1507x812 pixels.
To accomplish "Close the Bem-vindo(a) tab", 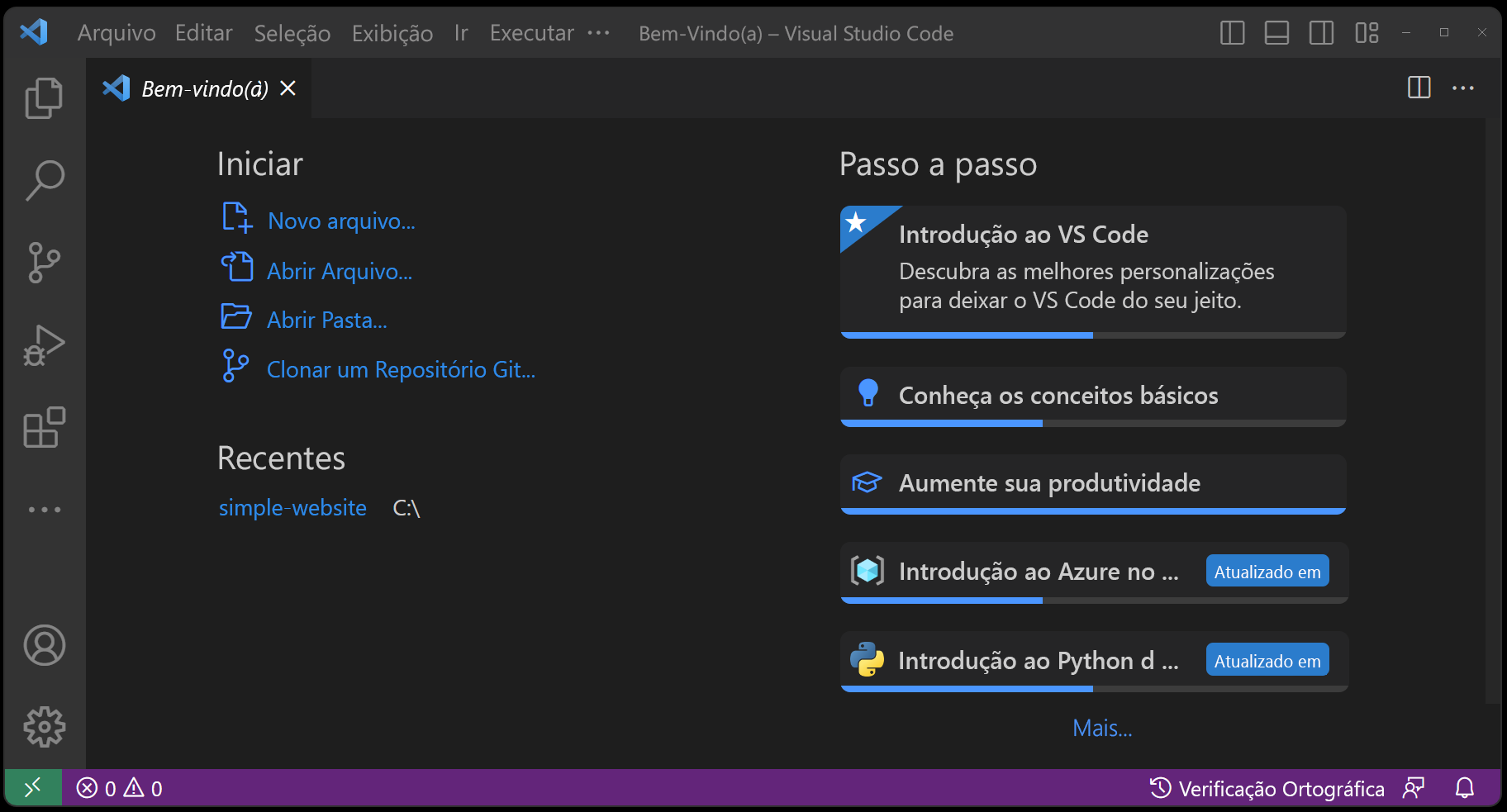I will (288, 88).
